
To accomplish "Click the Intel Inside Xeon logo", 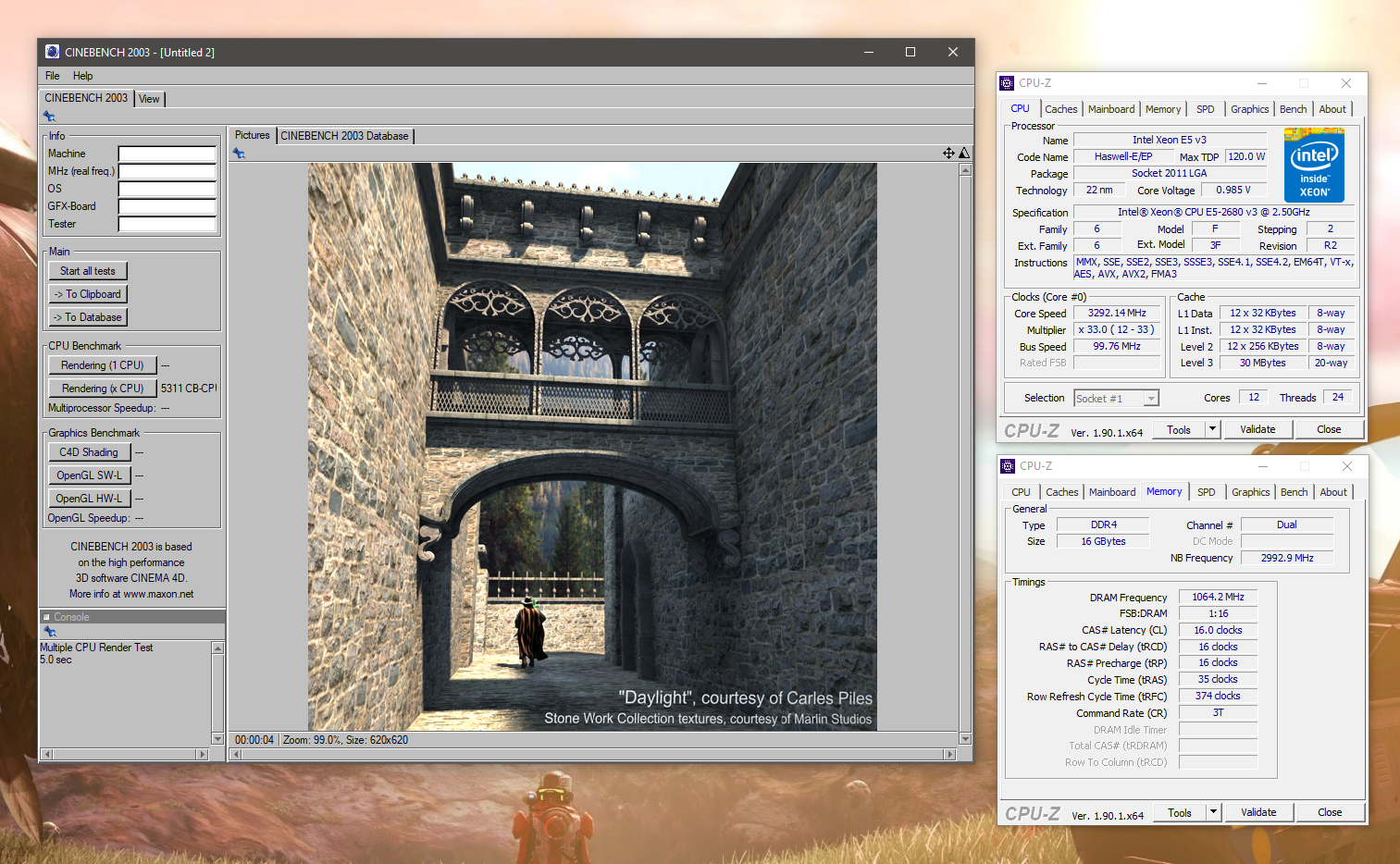I will 1314,166.
